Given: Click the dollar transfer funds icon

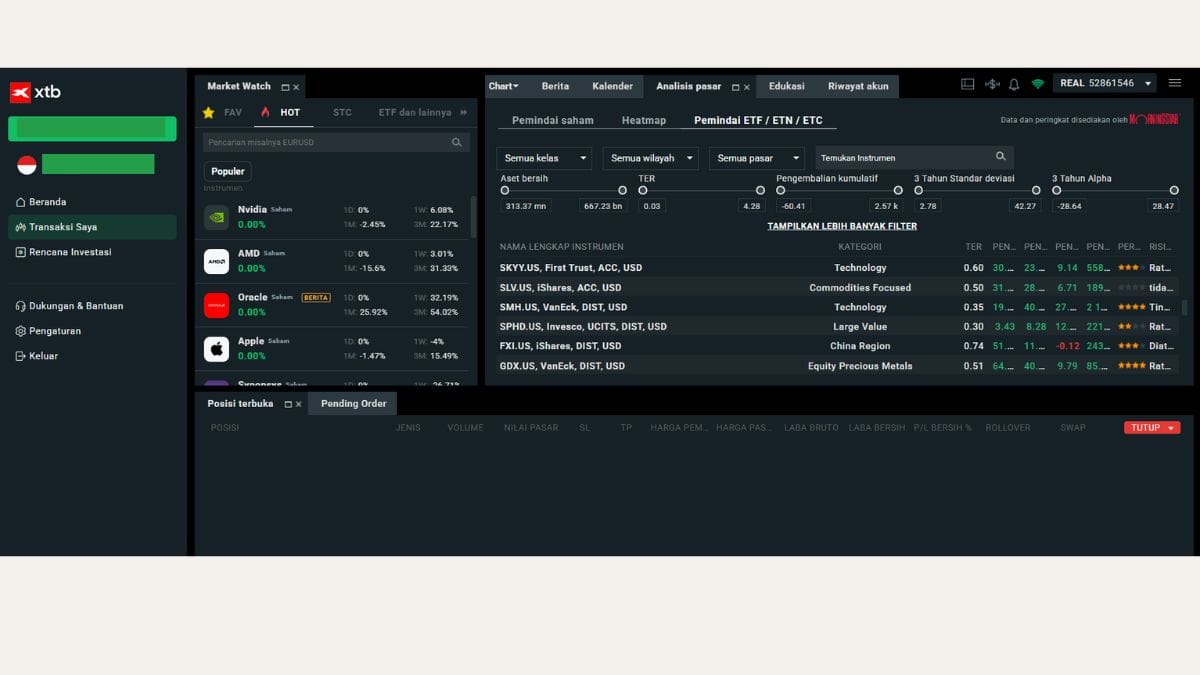Looking at the screenshot, I should pyautogui.click(x=992, y=84).
